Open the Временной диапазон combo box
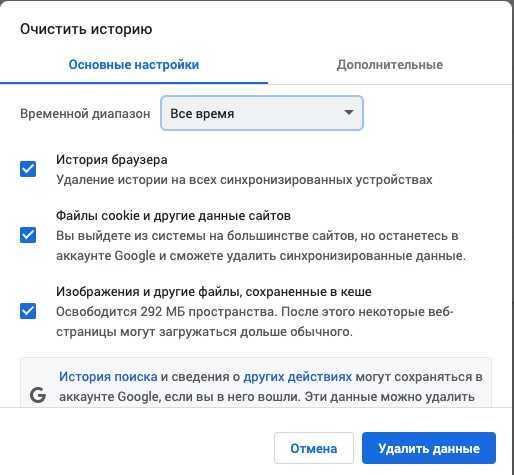 click(262, 113)
